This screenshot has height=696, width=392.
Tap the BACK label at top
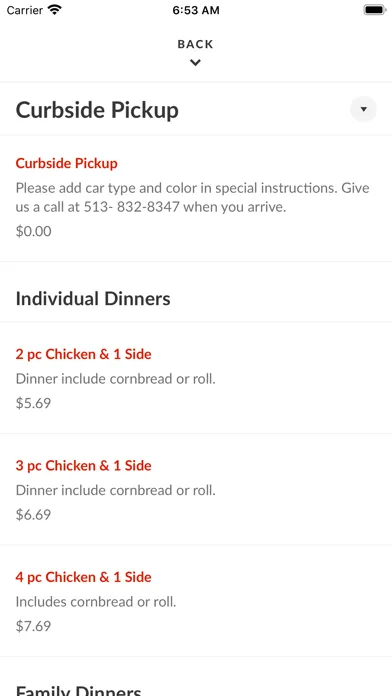pos(195,44)
